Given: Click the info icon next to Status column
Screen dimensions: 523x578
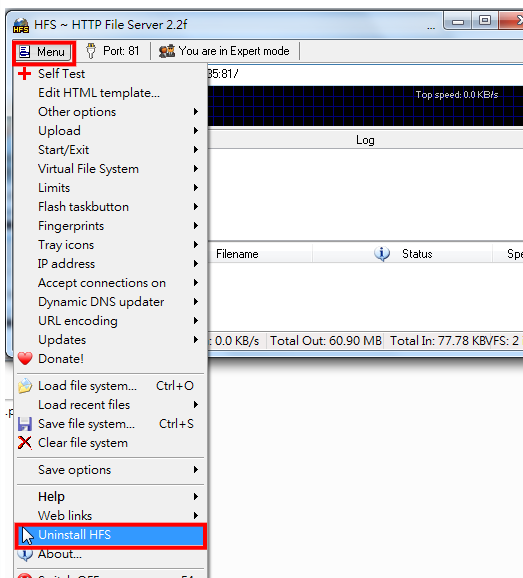Looking at the screenshot, I should tap(382, 254).
